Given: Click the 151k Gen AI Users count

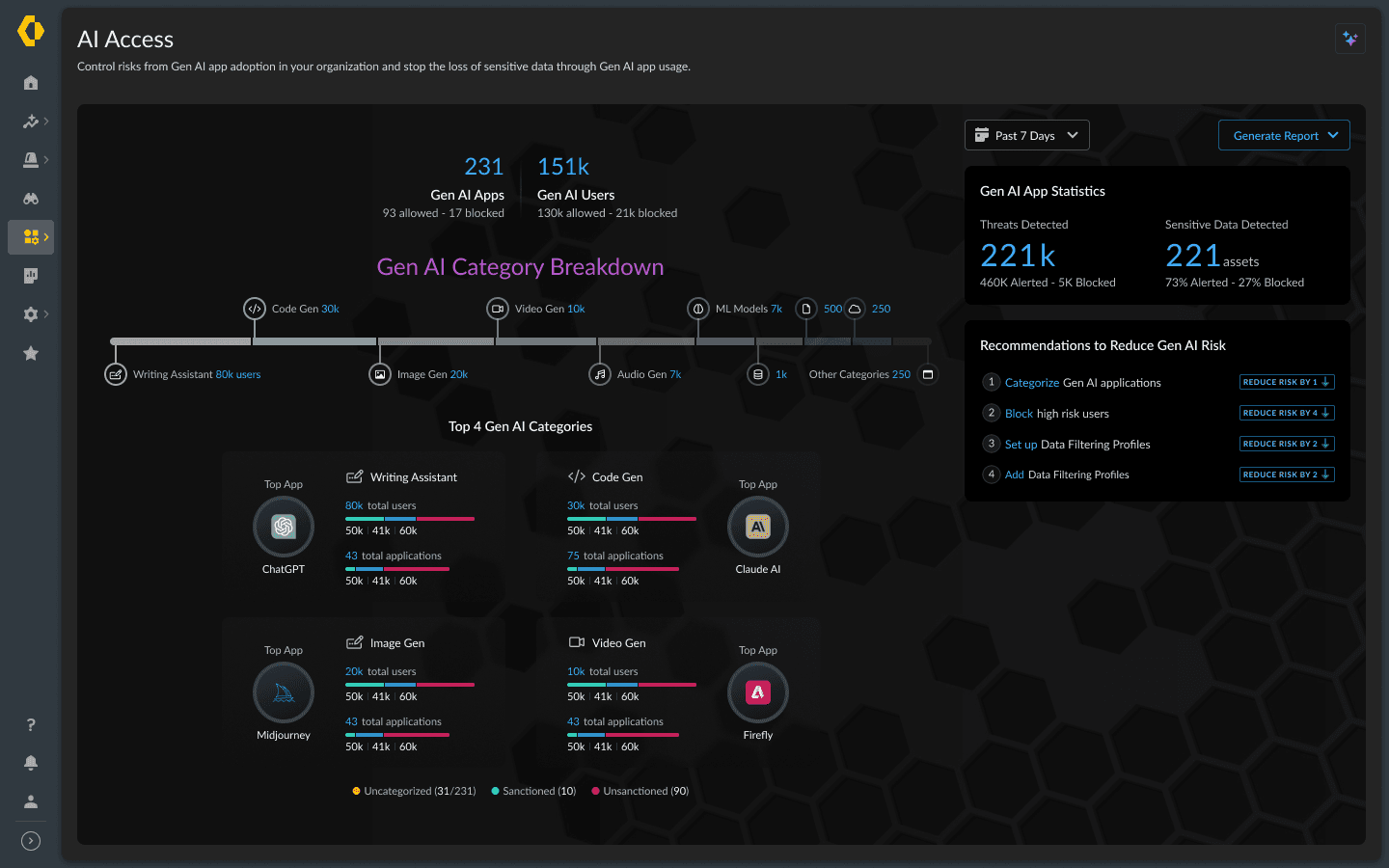Looking at the screenshot, I should [x=563, y=167].
